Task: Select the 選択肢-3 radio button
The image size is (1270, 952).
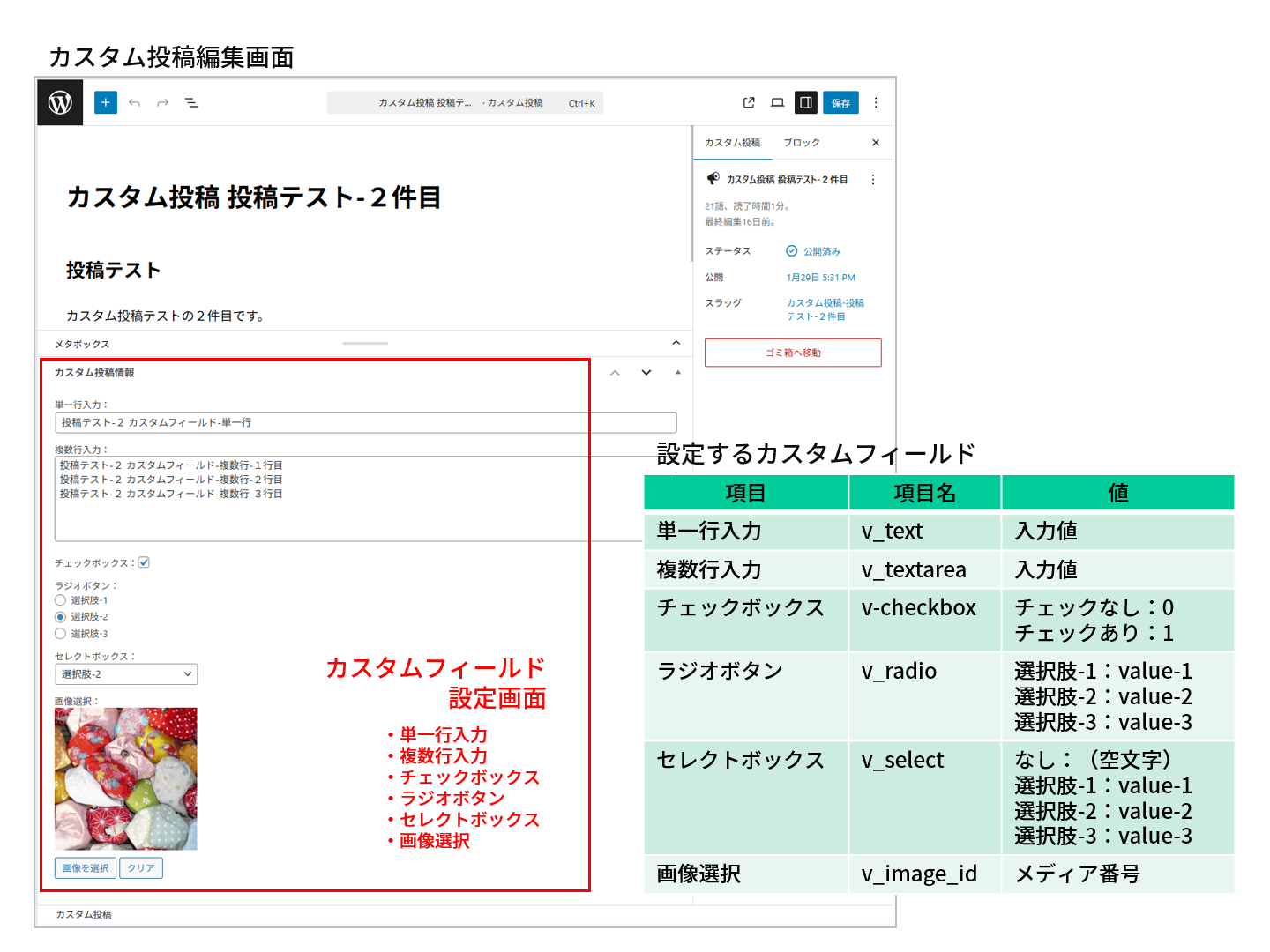Action: tap(59, 633)
